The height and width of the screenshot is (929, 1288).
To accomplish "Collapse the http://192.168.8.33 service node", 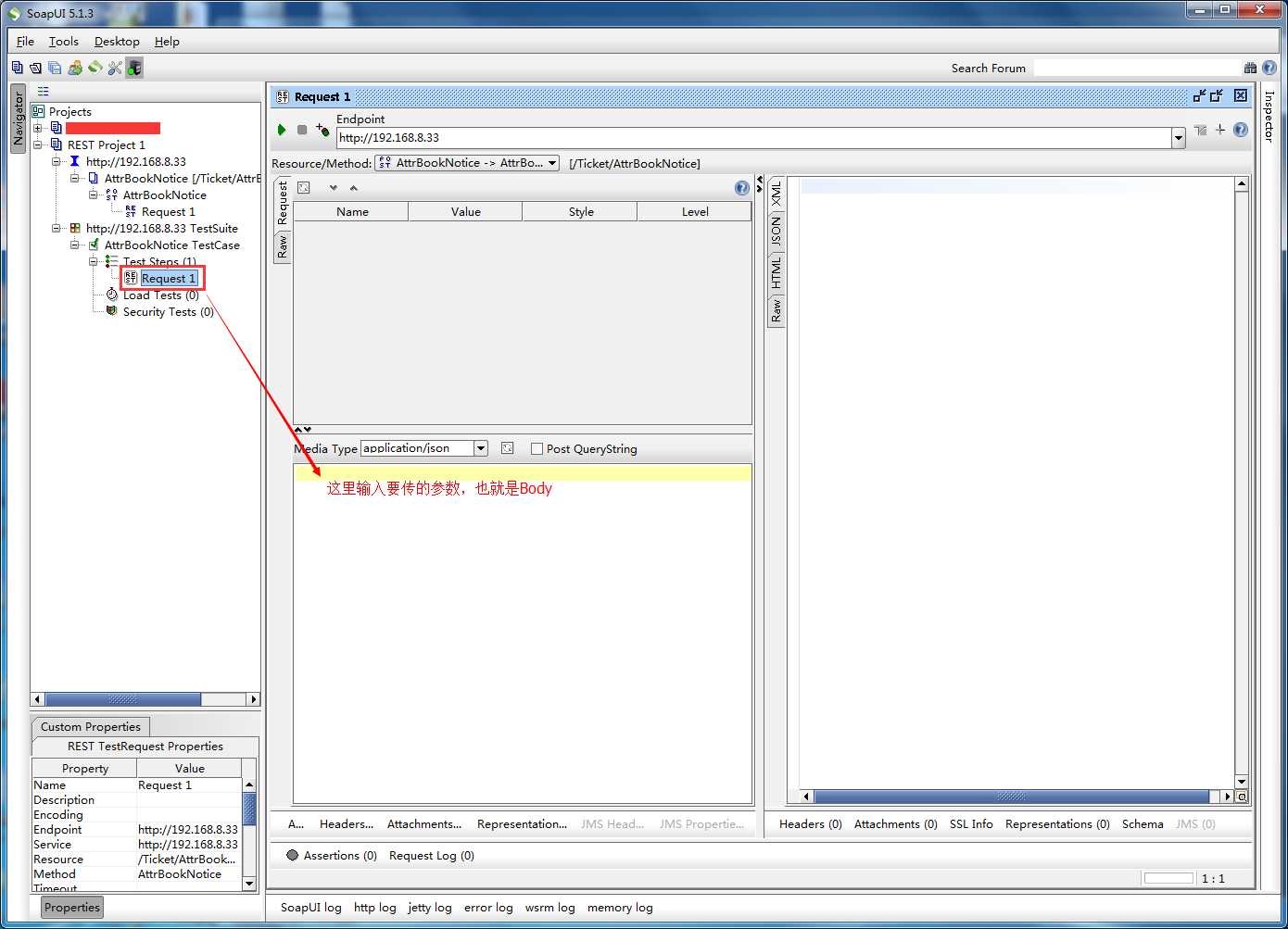I will pos(57,161).
